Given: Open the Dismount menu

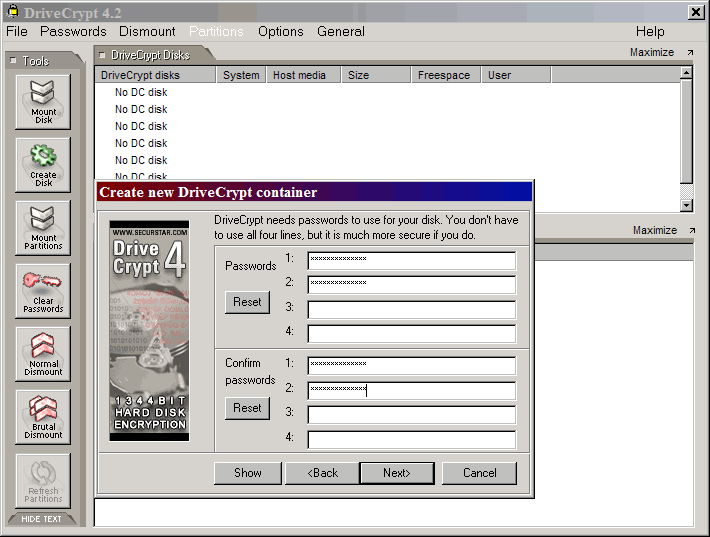Looking at the screenshot, I should (x=147, y=31).
